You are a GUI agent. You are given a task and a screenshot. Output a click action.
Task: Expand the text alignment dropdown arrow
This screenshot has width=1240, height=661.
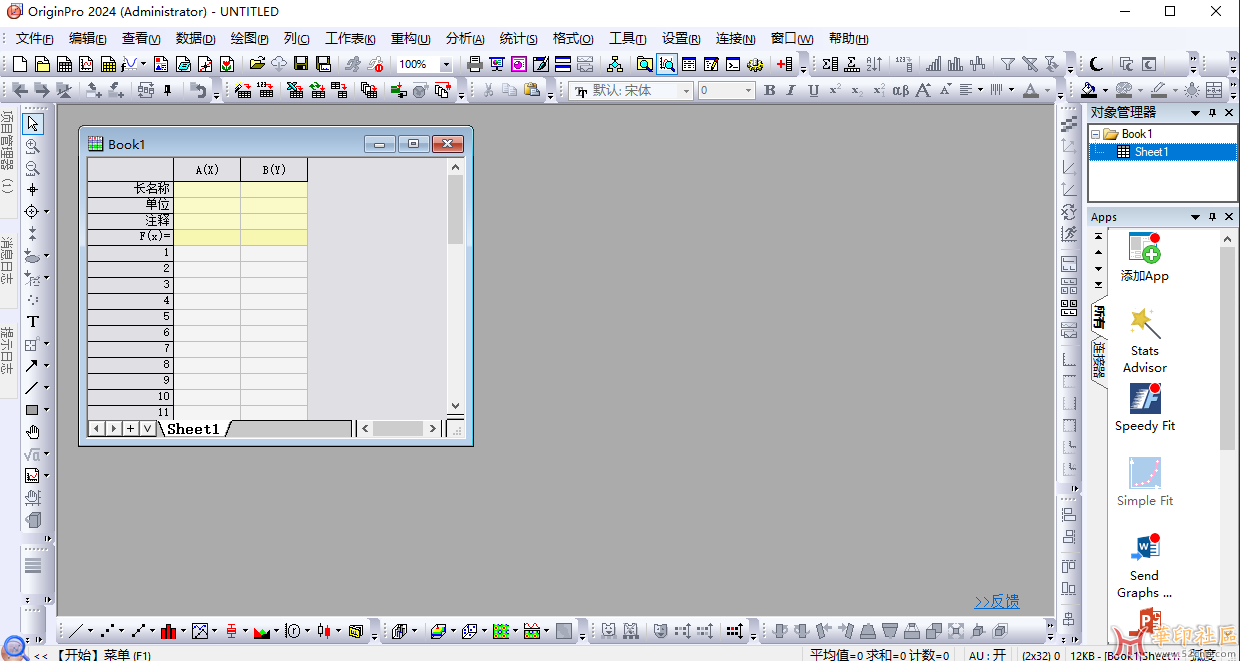(x=980, y=91)
